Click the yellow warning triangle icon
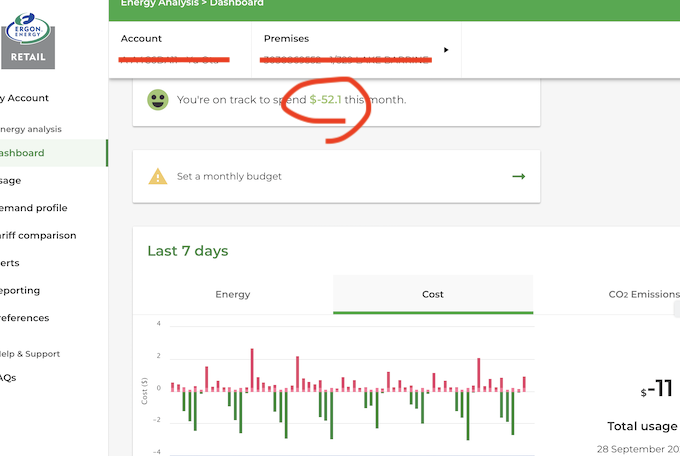Image resolution: width=680 pixels, height=456 pixels. (x=158, y=176)
